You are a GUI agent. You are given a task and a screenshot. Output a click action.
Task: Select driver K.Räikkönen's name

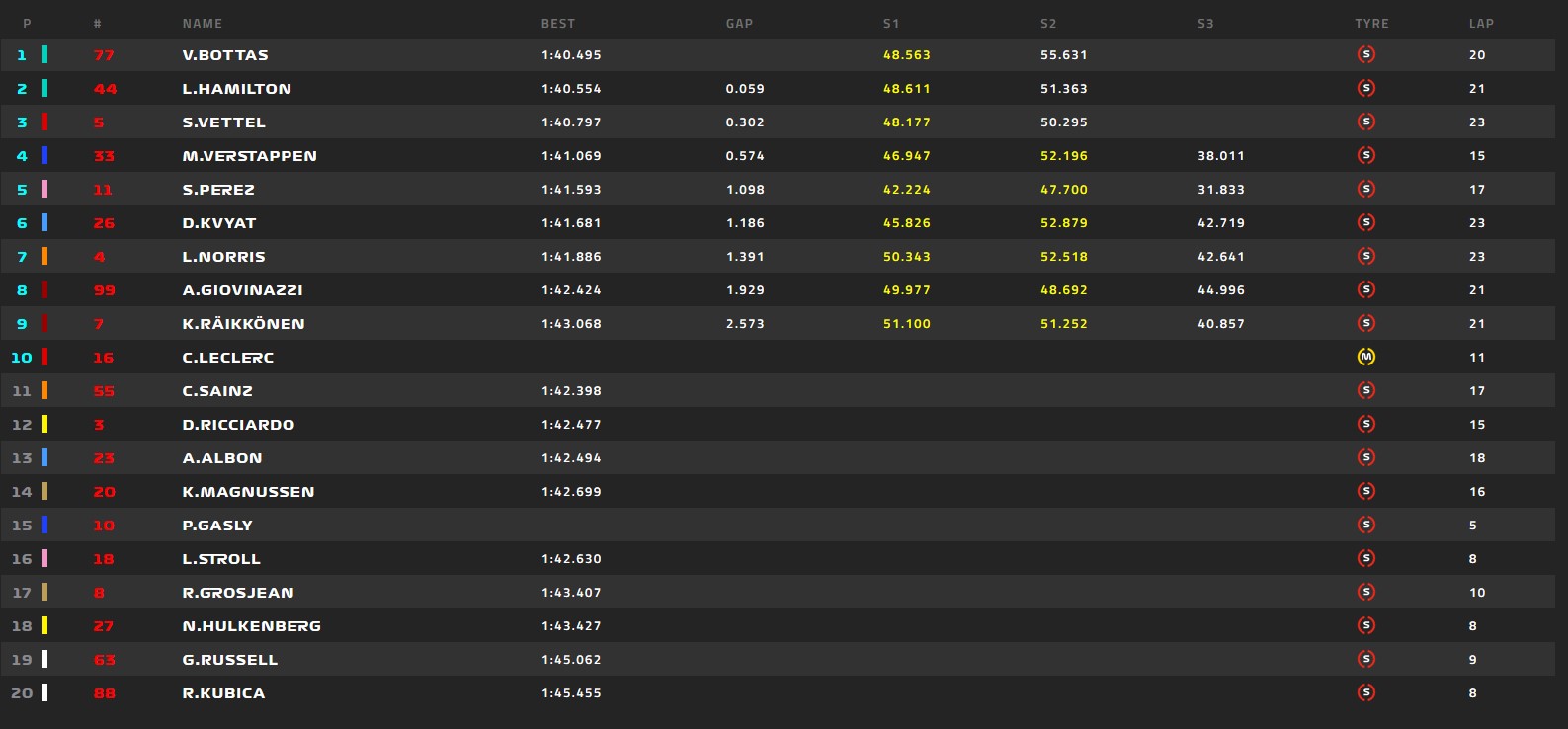(x=243, y=323)
